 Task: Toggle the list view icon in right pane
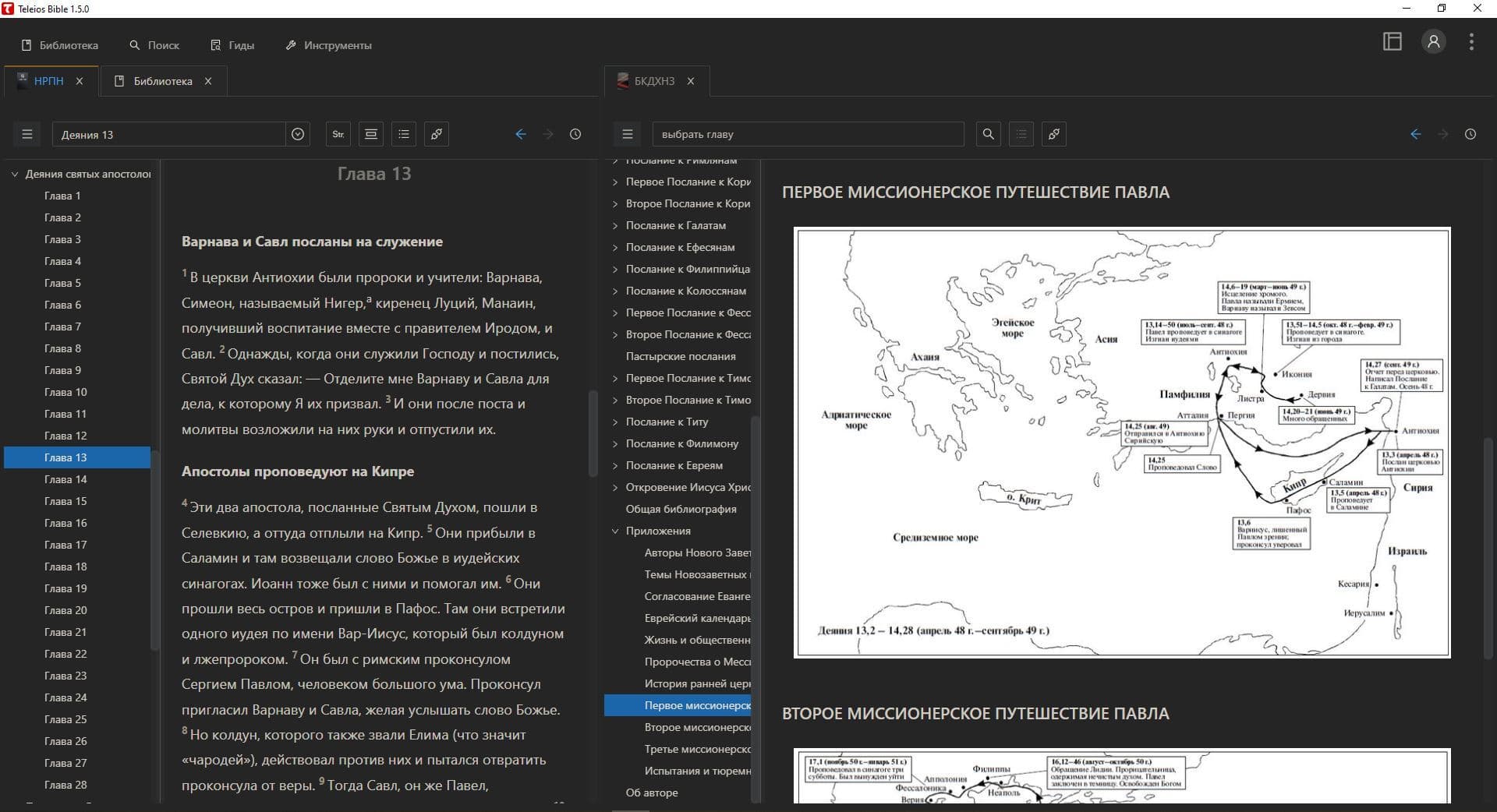point(1021,134)
